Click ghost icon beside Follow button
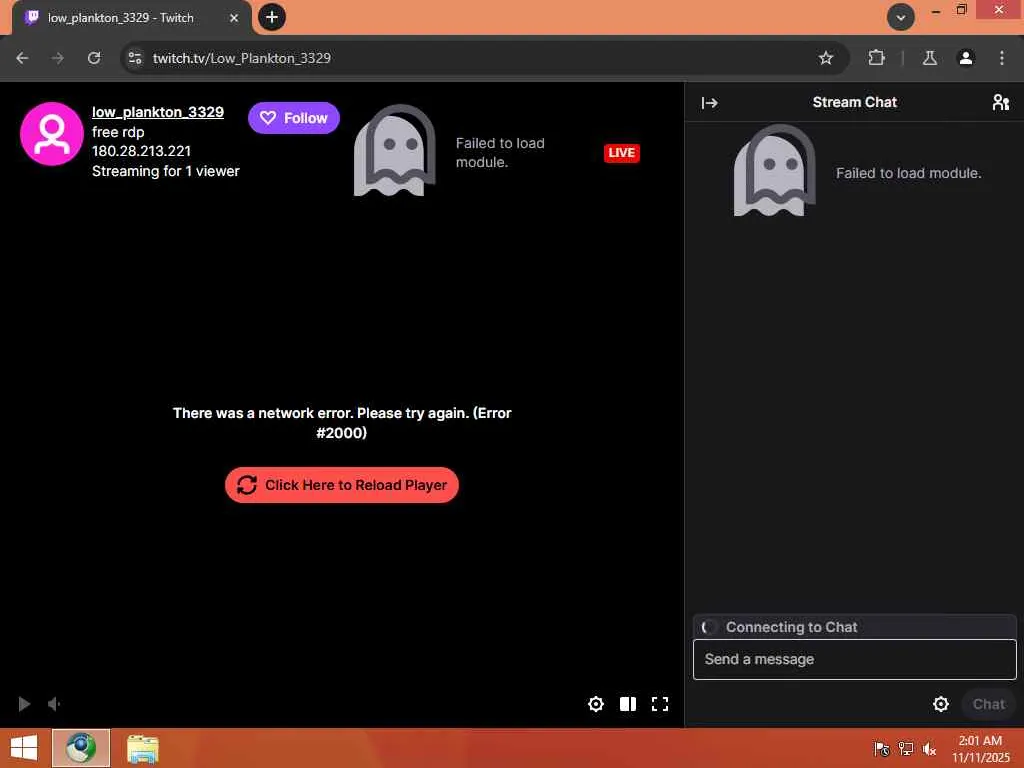1024x768 pixels. [394, 150]
